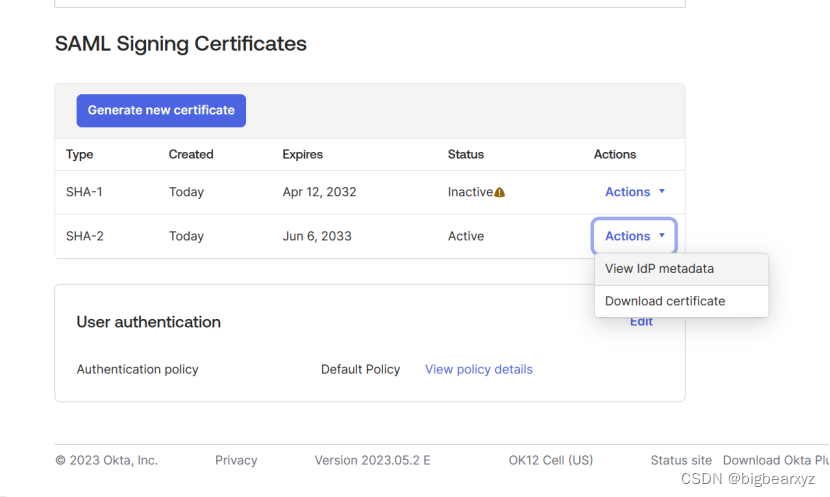The width and height of the screenshot is (830, 497).
Task: Click Edit link in User authentication section
Action: (641, 322)
